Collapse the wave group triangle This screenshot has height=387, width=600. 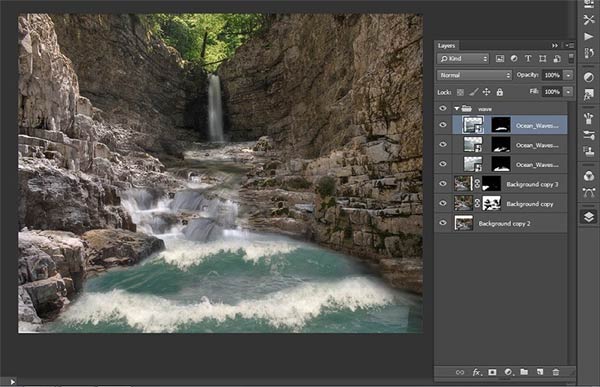point(457,109)
